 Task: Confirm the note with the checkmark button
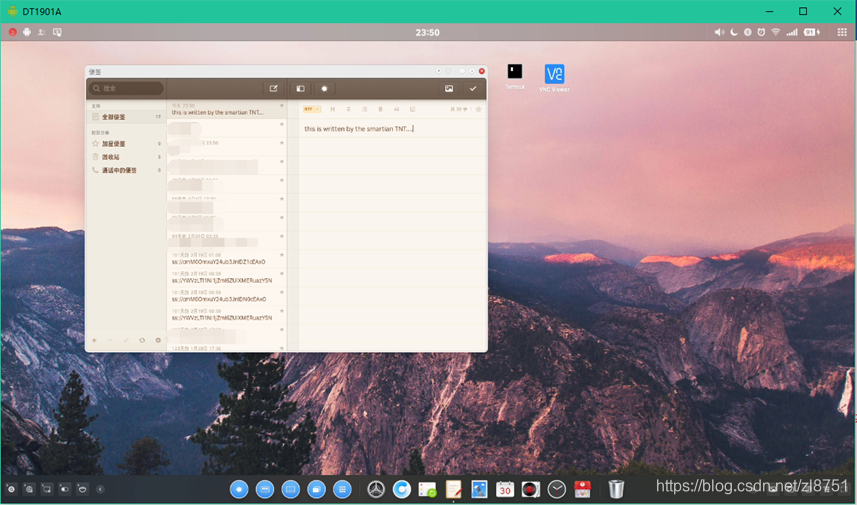(x=473, y=89)
